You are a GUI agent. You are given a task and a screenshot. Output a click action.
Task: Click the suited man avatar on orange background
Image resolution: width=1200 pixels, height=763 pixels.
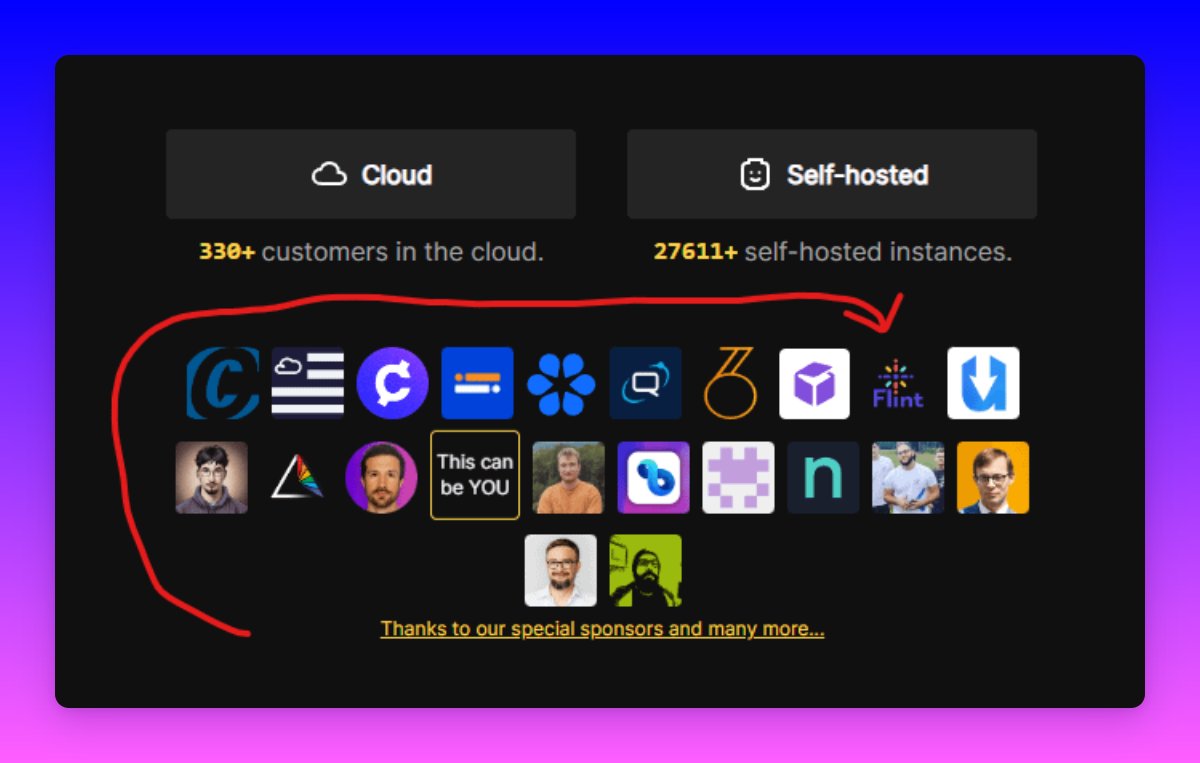(993, 477)
